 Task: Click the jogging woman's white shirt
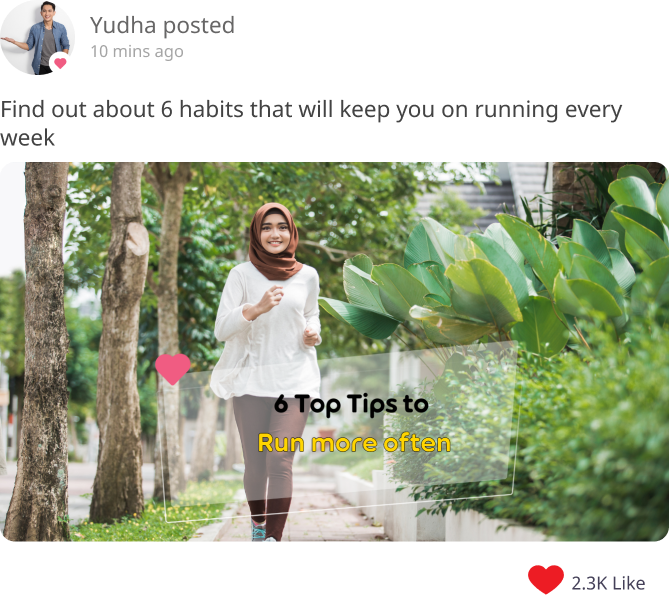(268, 331)
